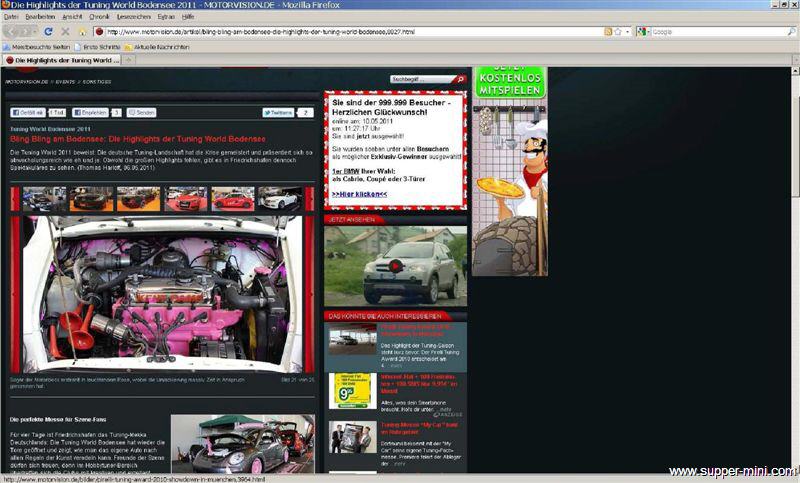The width and height of the screenshot is (800, 483).
Task: Open the Pirelli Tuning Award related article
Action: pyautogui.click(x=416, y=330)
